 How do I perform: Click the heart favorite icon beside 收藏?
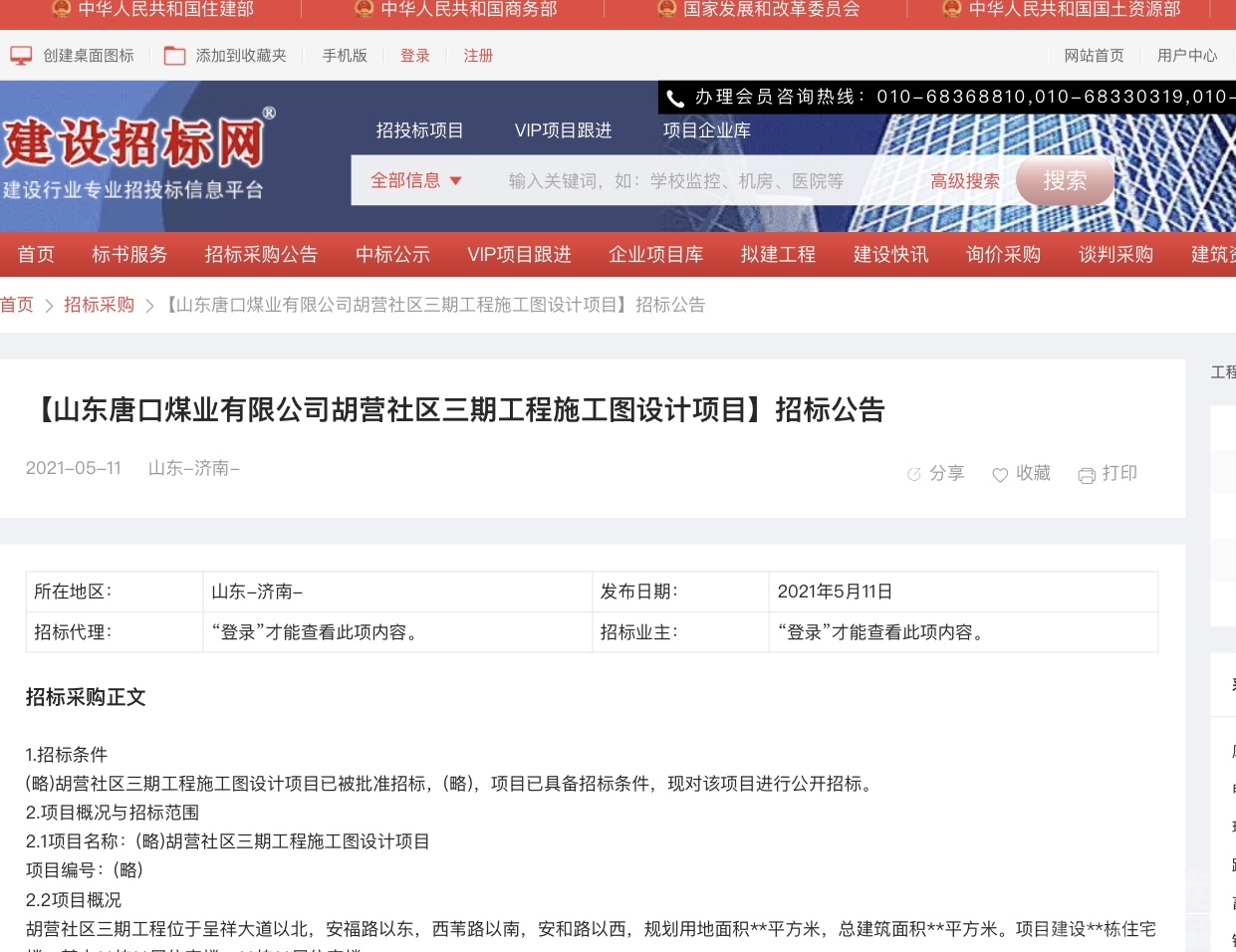pos(1000,475)
